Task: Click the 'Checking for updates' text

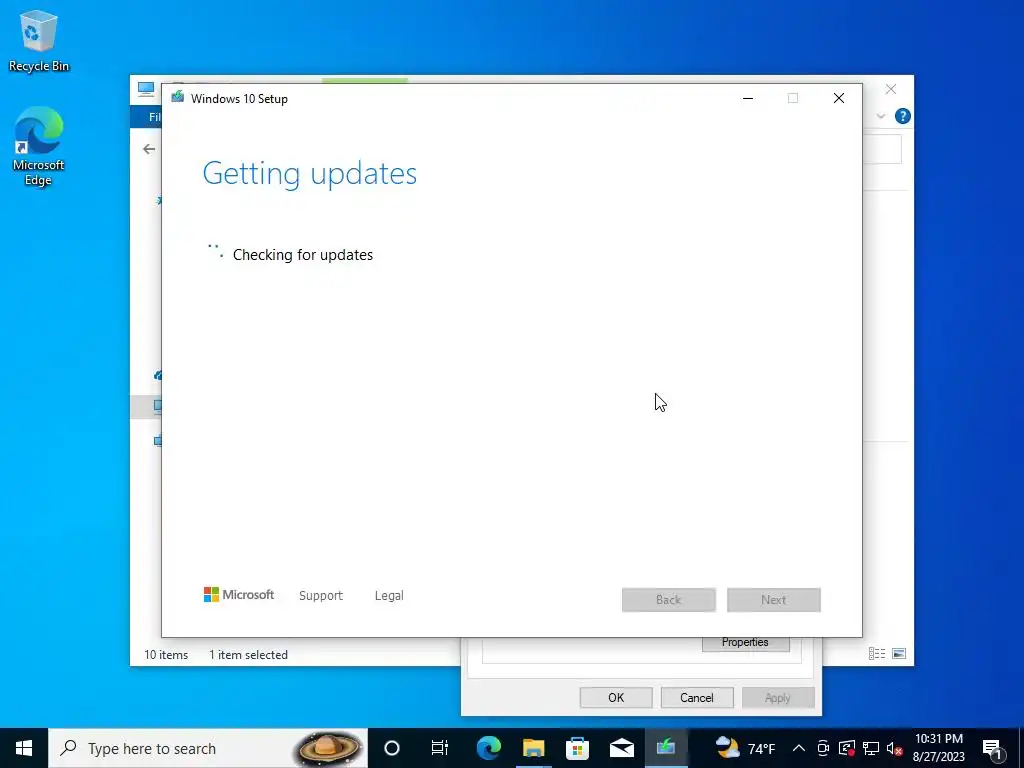Action: coord(303,255)
